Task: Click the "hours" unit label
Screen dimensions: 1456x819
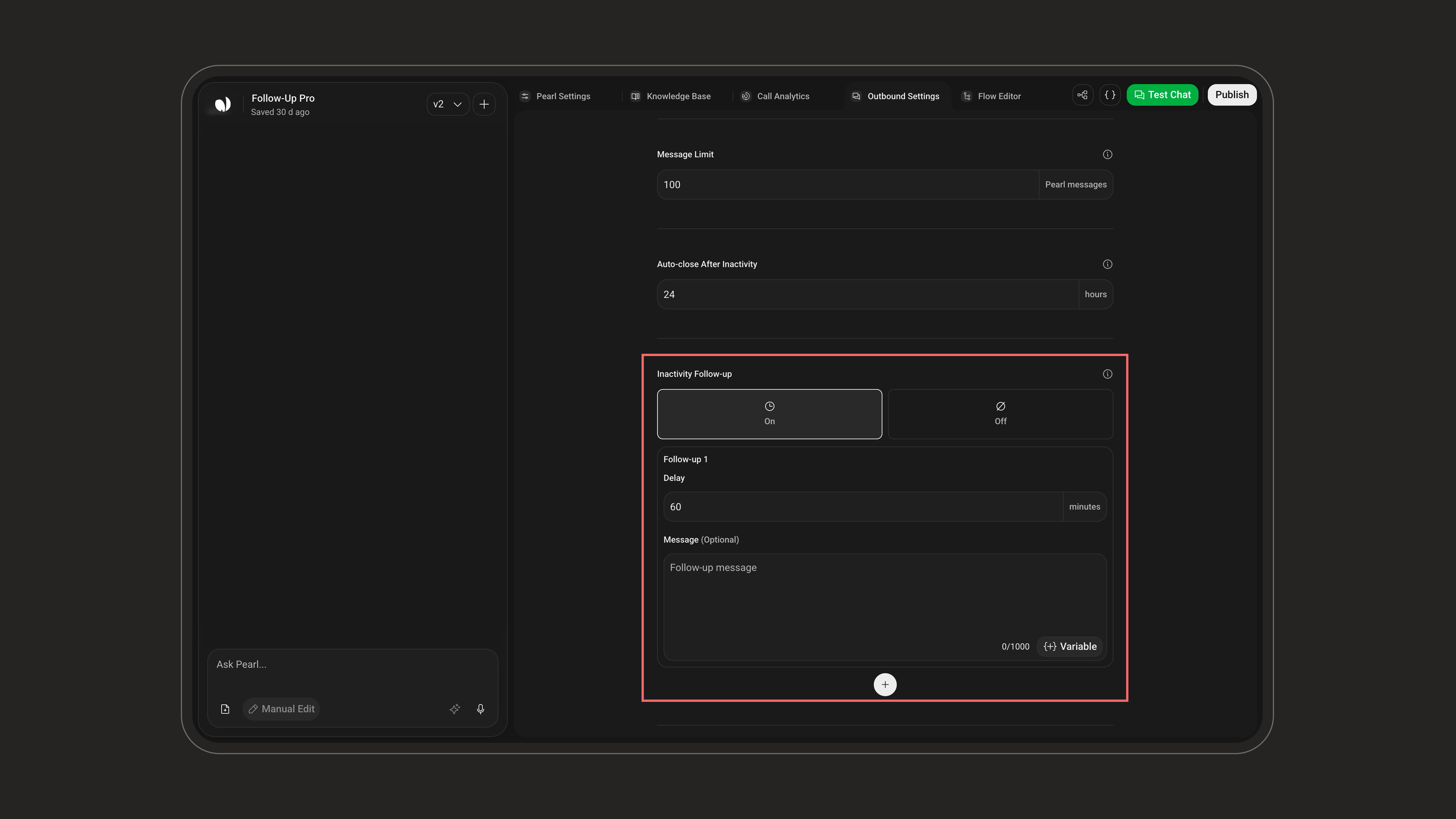Action: click(x=1095, y=295)
